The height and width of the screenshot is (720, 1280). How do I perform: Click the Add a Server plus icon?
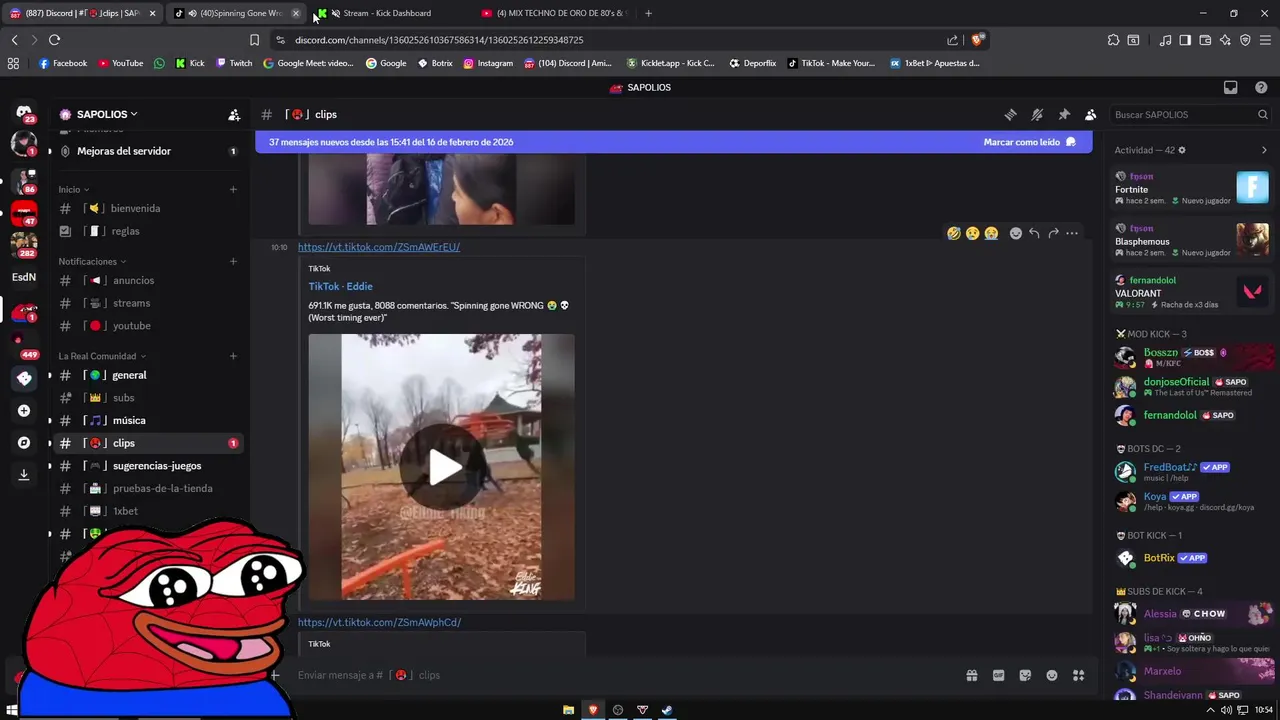24,410
